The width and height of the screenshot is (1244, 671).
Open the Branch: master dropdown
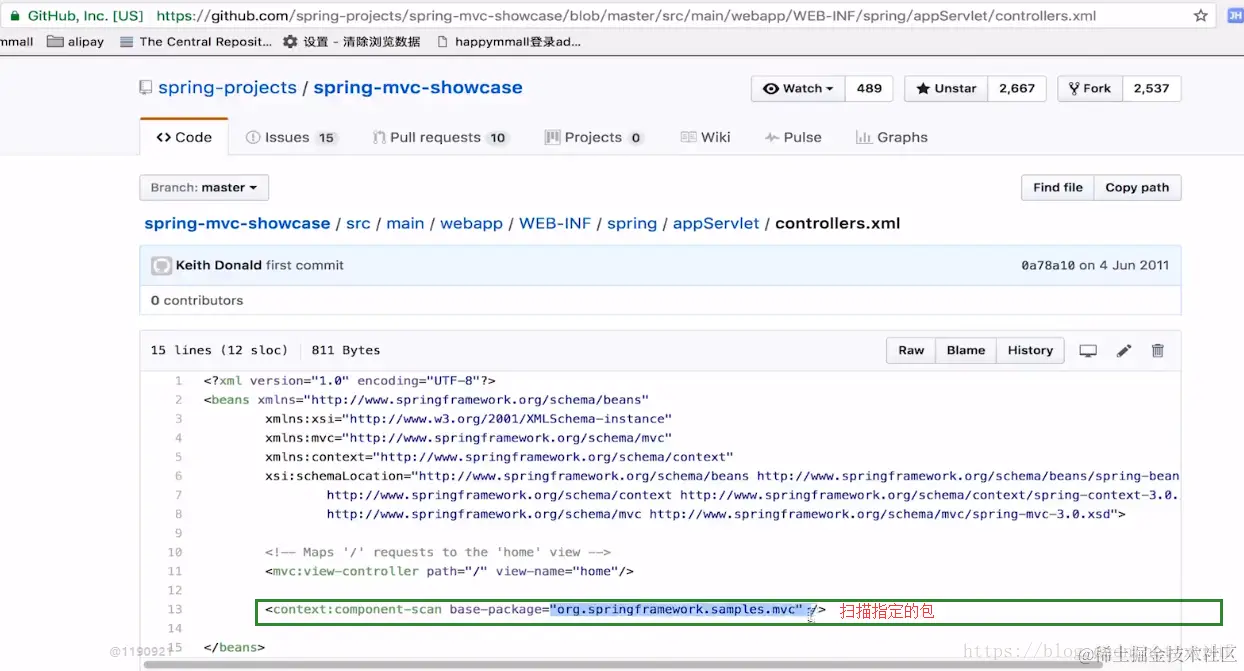point(204,188)
